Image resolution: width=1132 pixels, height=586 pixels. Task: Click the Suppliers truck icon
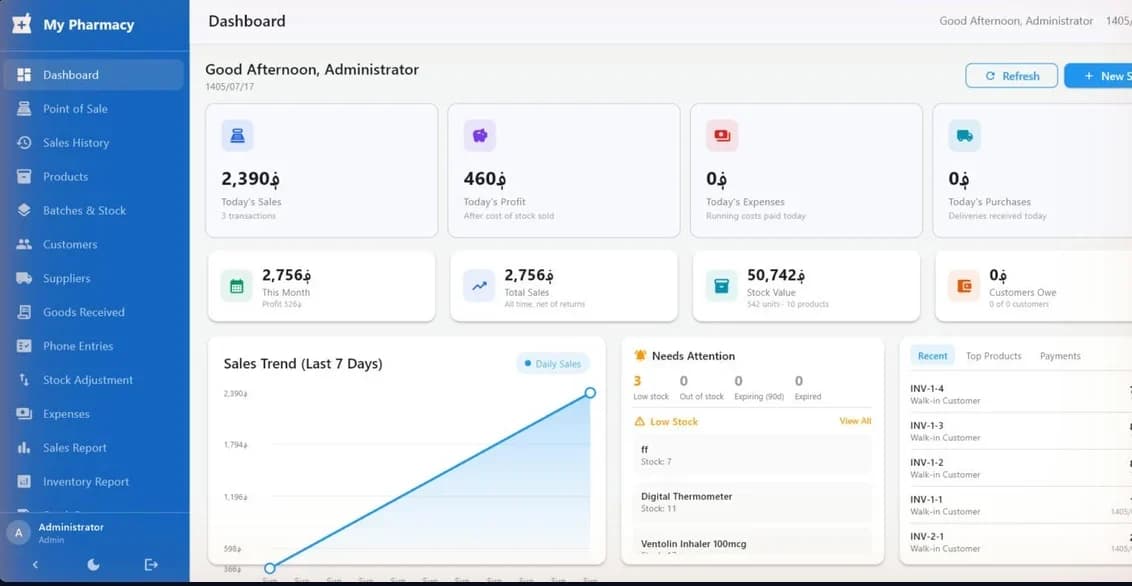(24, 278)
